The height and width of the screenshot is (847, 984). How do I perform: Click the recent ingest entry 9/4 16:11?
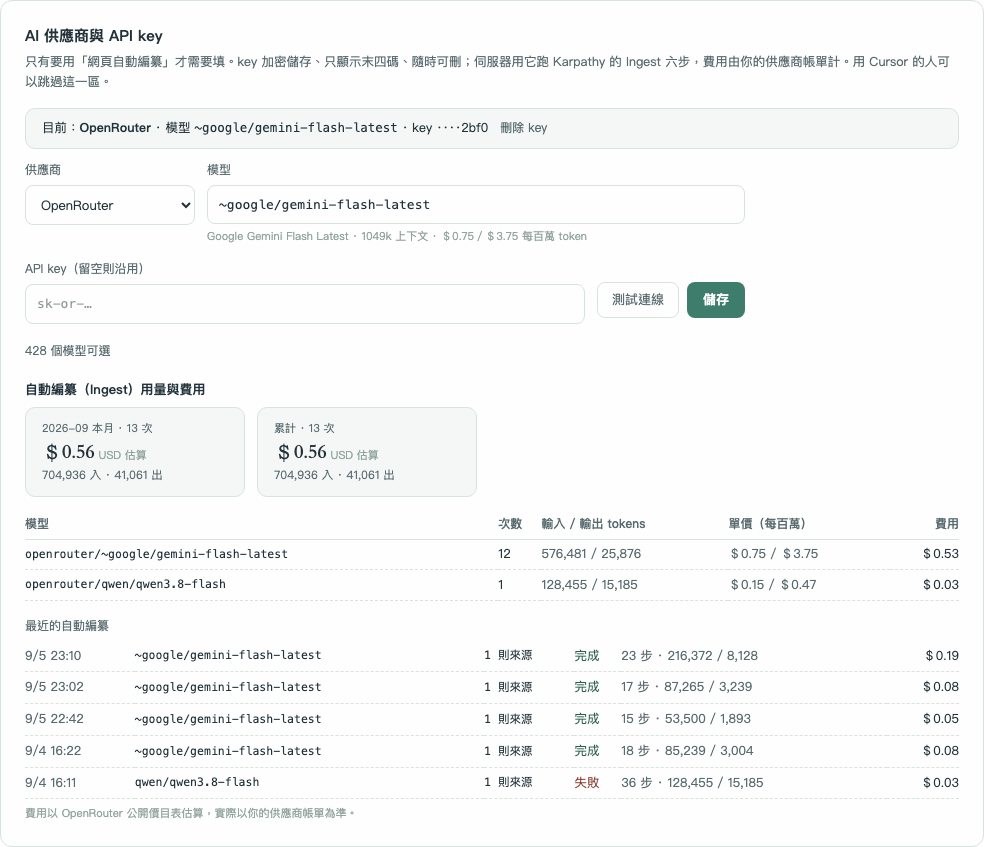coord(492,783)
